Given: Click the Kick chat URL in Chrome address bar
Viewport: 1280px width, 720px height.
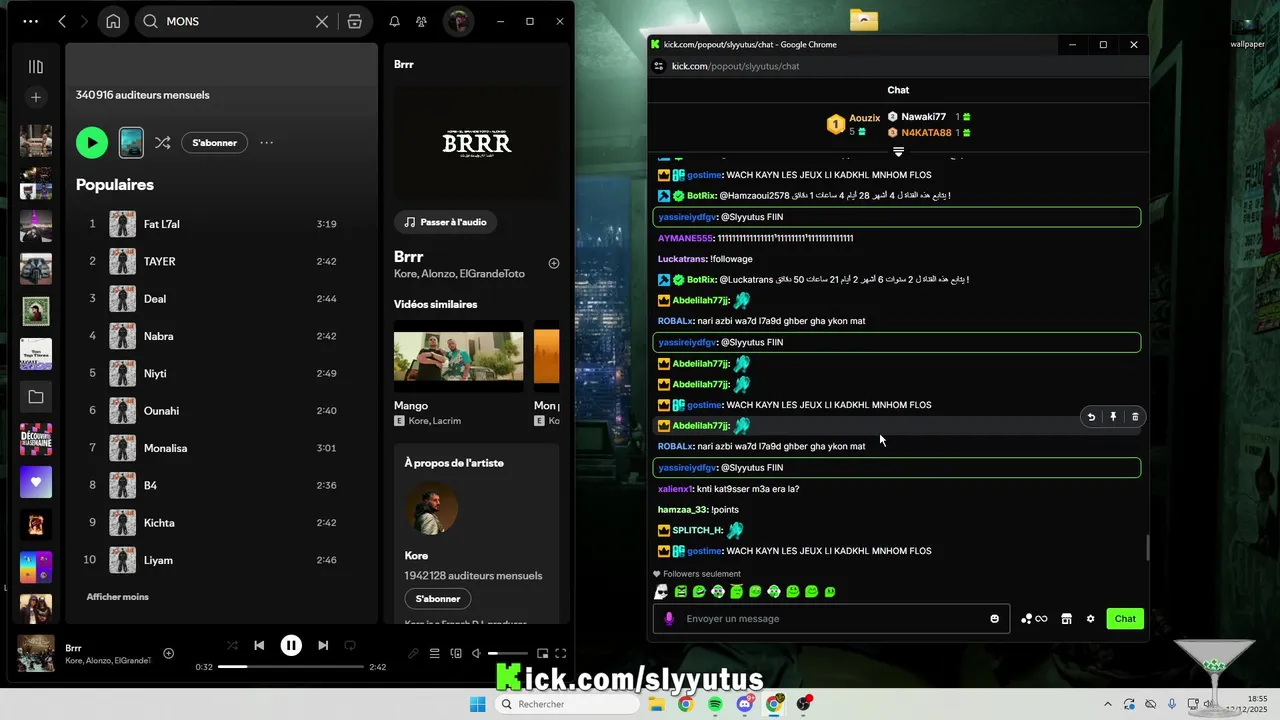Looking at the screenshot, I should pyautogui.click(x=735, y=66).
